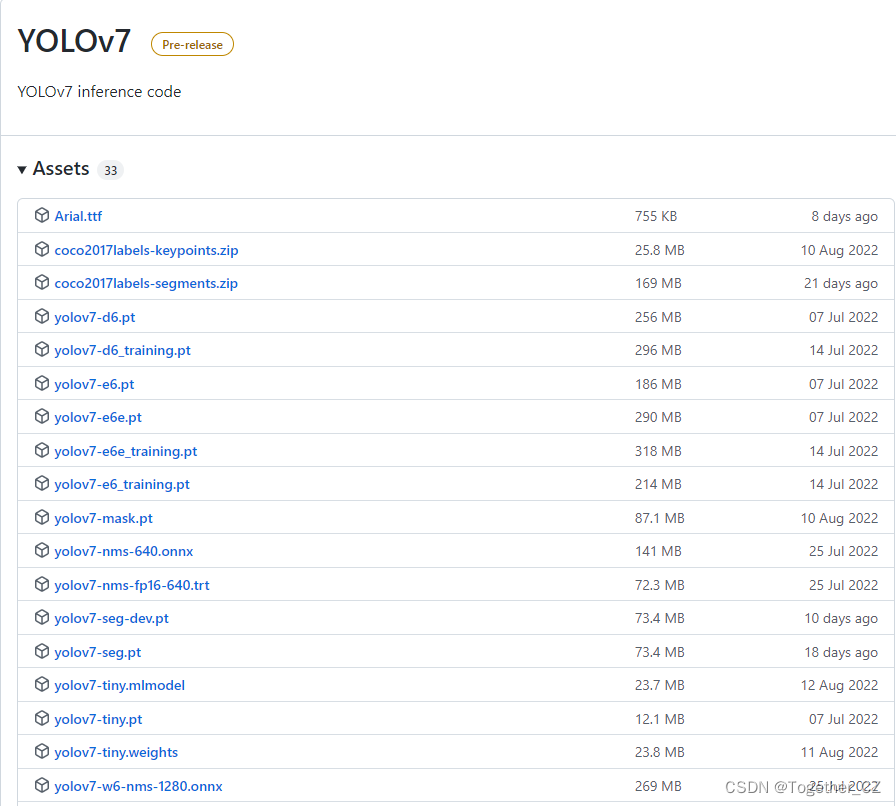Select the cube icon beside yolov7-nms-640.onnx
Screen dimensions: 896x806
[x=41, y=551]
